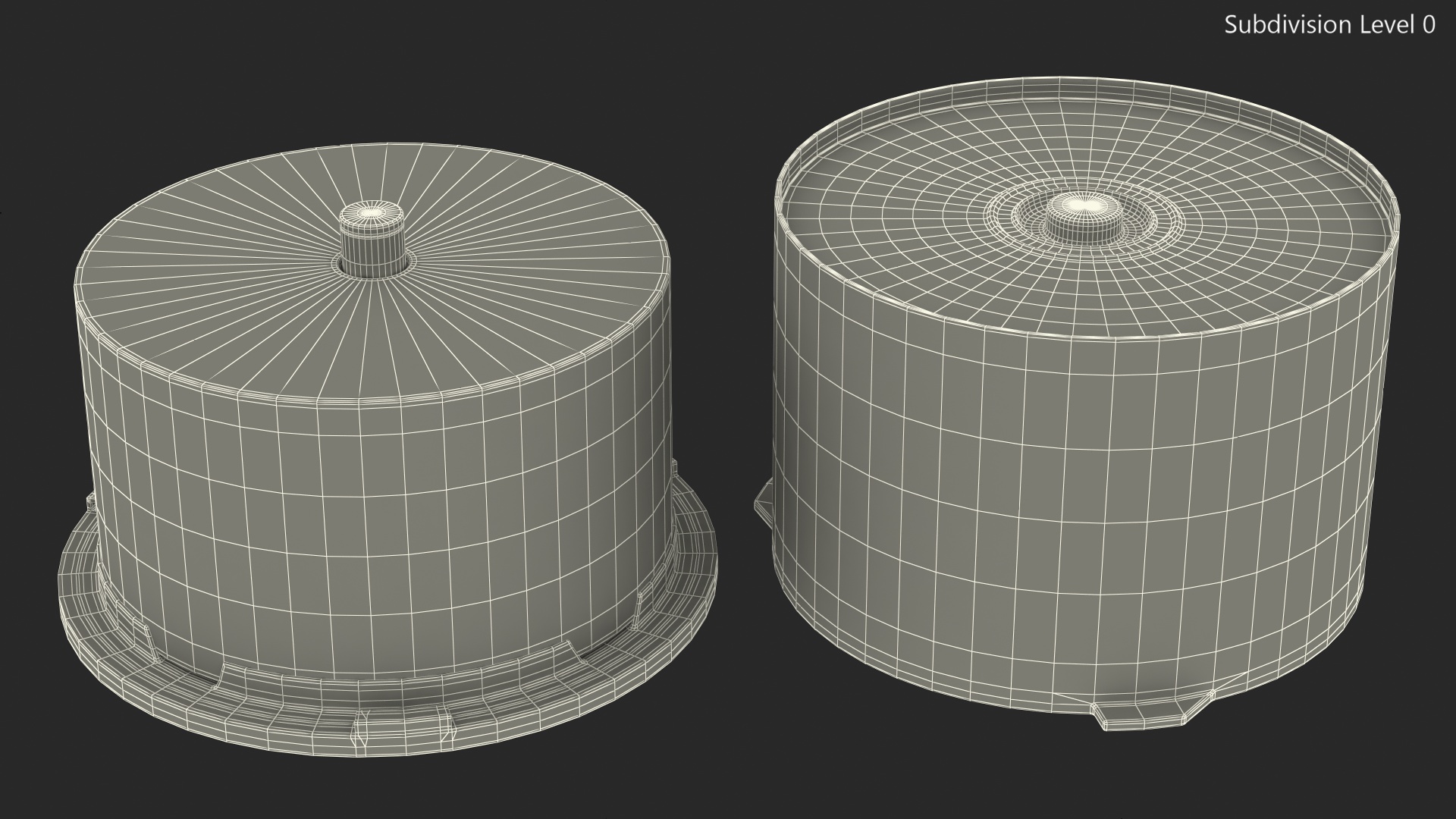Click the small clip on left base's left side

pos(92,504)
